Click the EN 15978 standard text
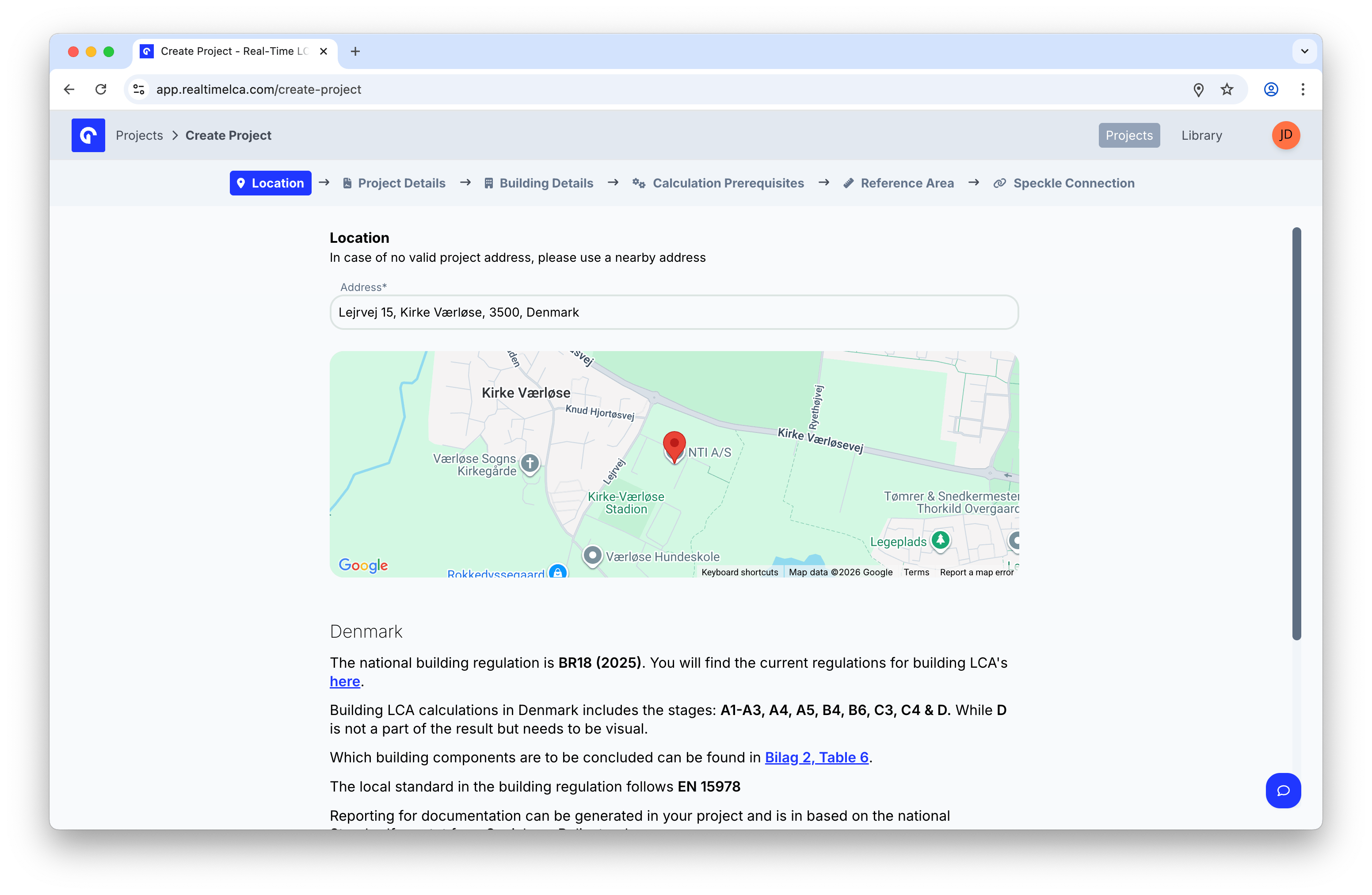1372x895 pixels. coord(709,787)
